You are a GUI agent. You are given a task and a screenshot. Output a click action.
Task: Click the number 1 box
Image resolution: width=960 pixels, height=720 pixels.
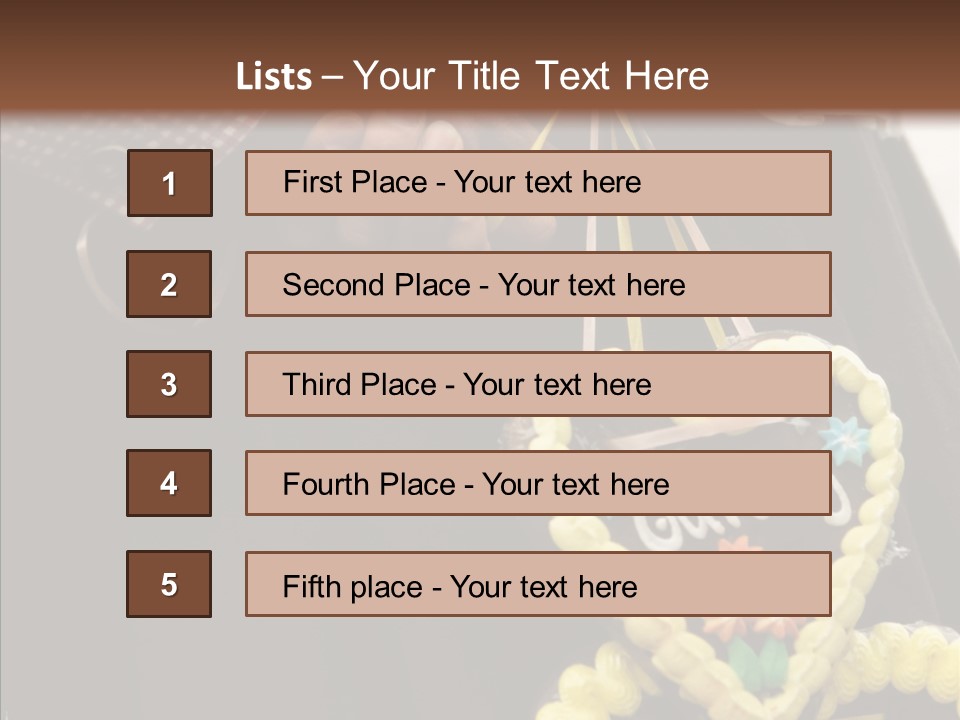tap(169, 183)
